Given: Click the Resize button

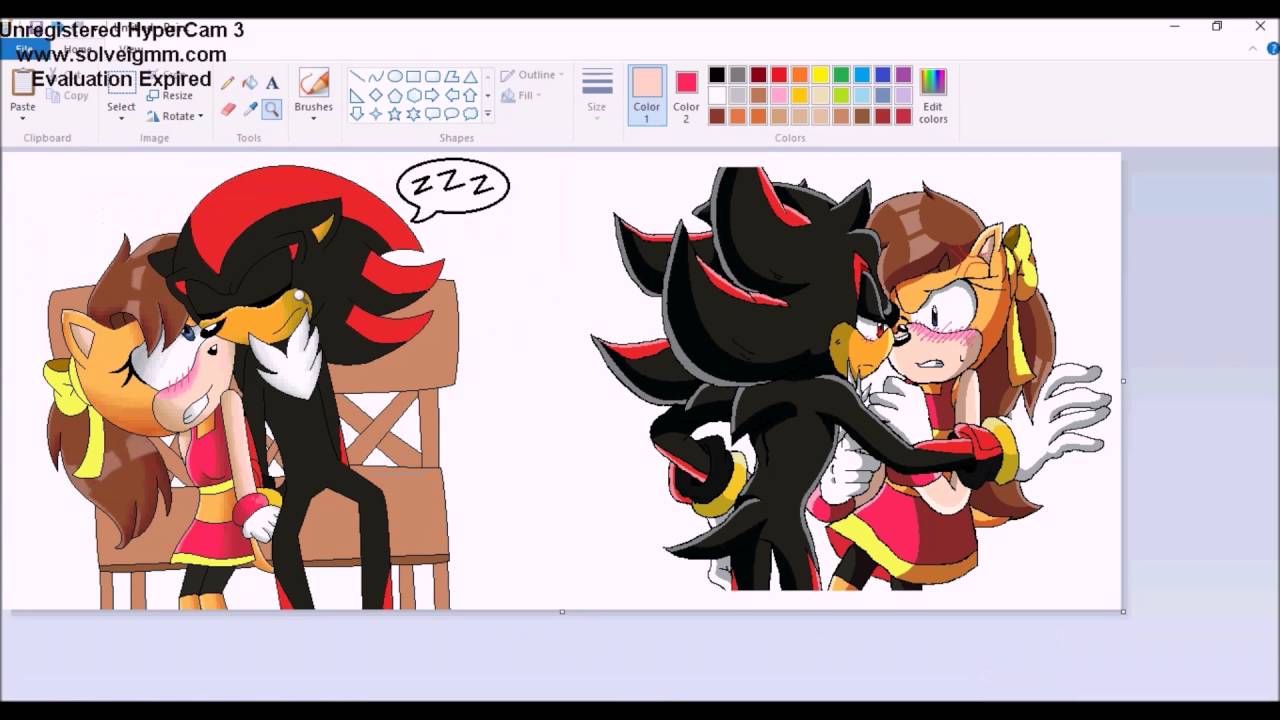Looking at the screenshot, I should [x=170, y=96].
